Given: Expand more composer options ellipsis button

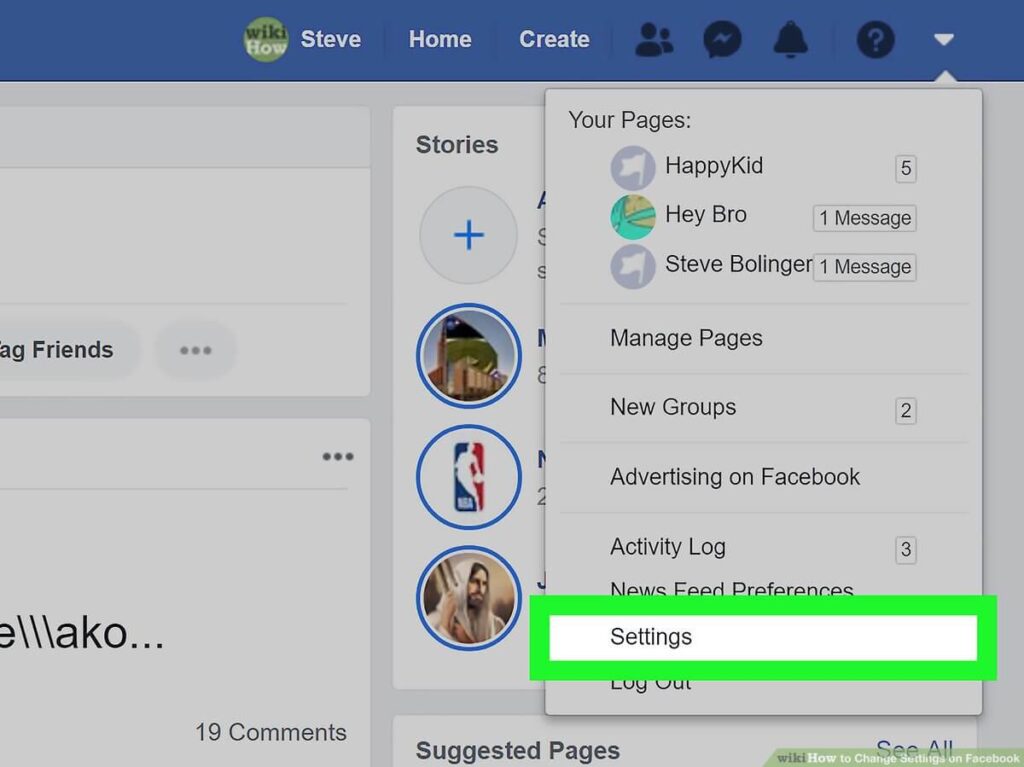Looking at the screenshot, I should [x=195, y=350].
